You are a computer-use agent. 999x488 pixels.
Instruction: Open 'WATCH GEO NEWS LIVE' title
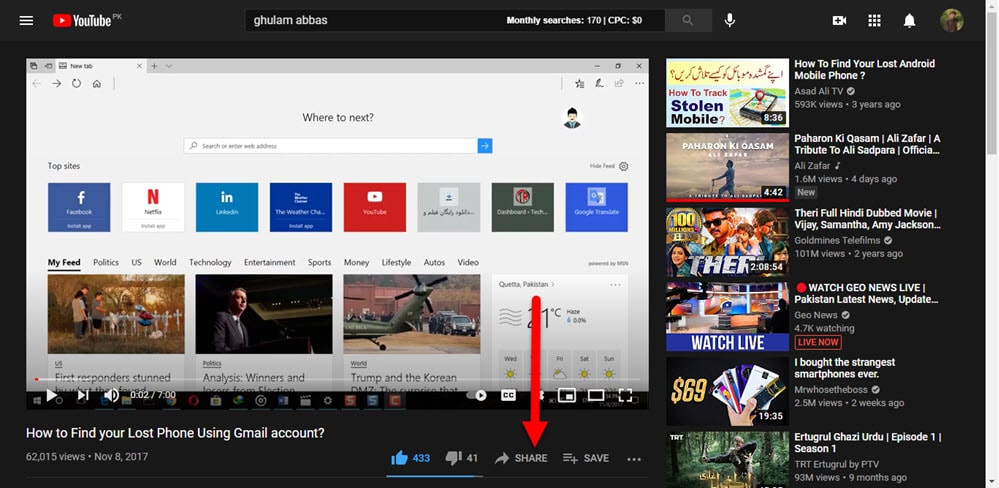click(x=866, y=293)
